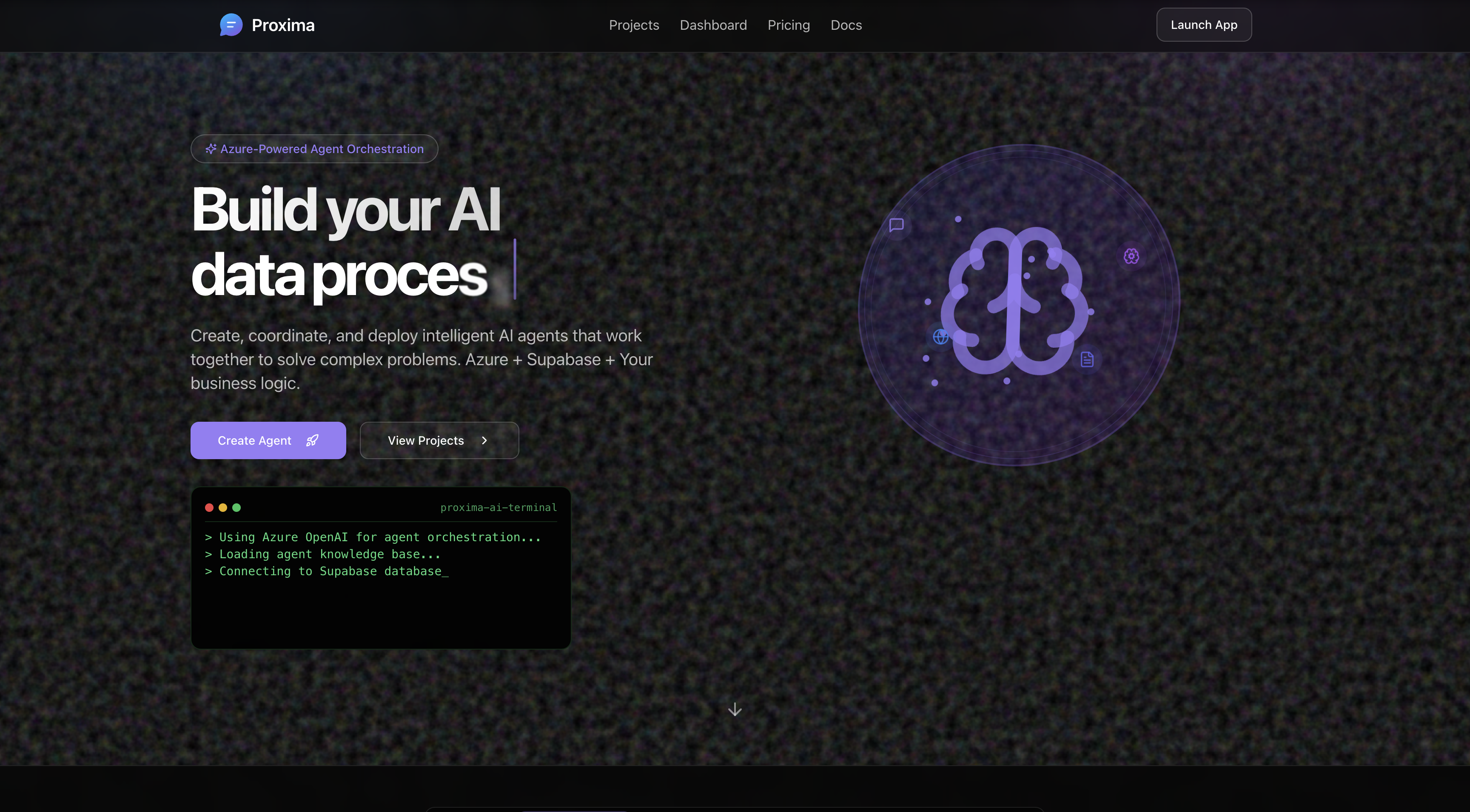The width and height of the screenshot is (1470, 812).
Task: Open the Dashboard nav item
Action: (713, 25)
